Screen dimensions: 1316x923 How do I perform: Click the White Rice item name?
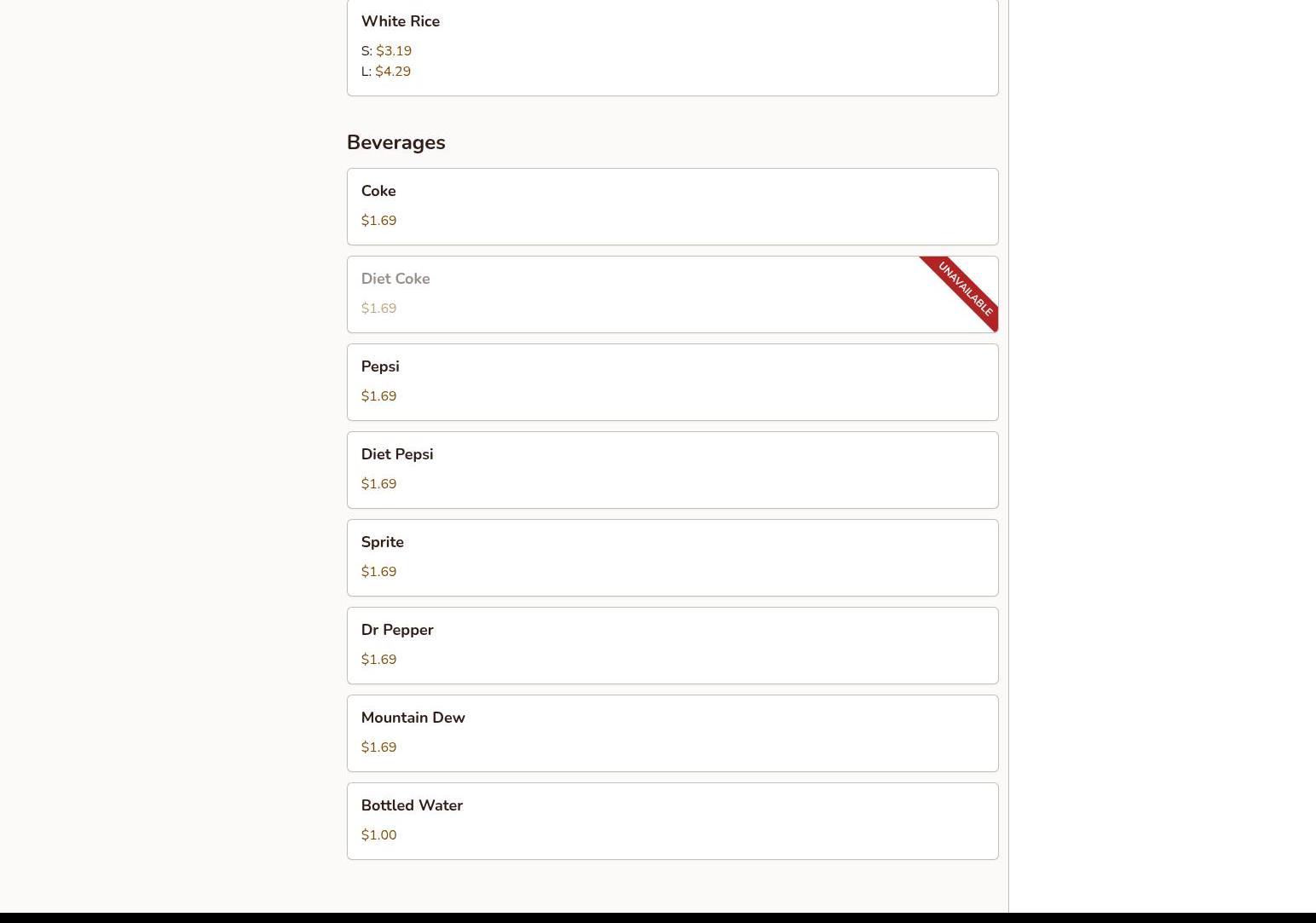pos(401,21)
